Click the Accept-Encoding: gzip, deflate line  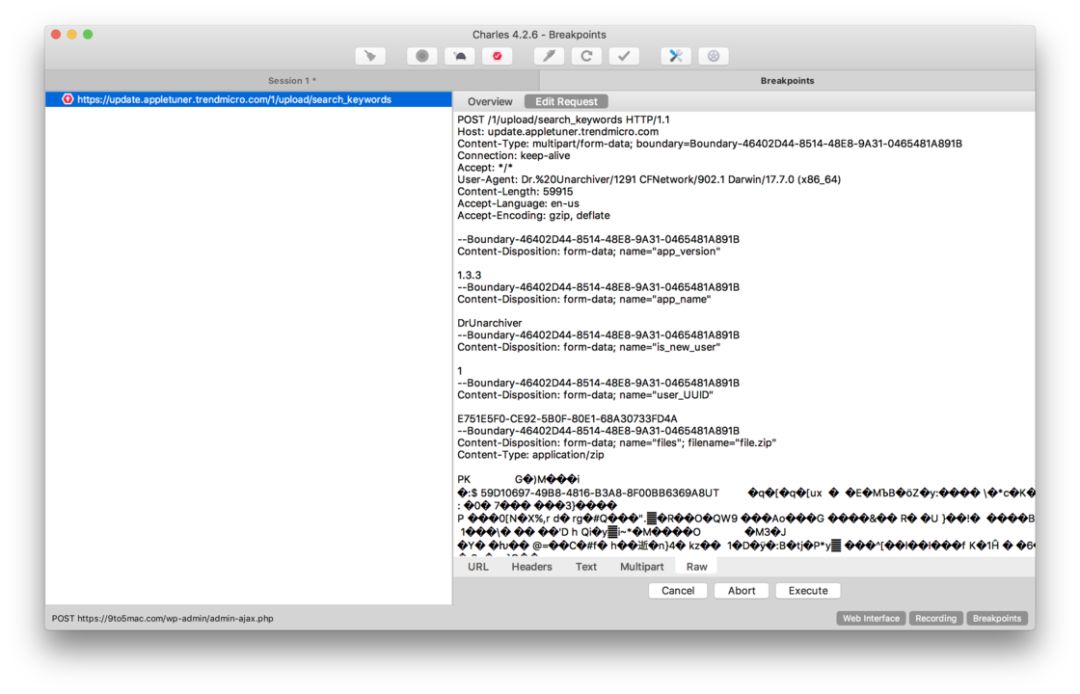coord(534,215)
